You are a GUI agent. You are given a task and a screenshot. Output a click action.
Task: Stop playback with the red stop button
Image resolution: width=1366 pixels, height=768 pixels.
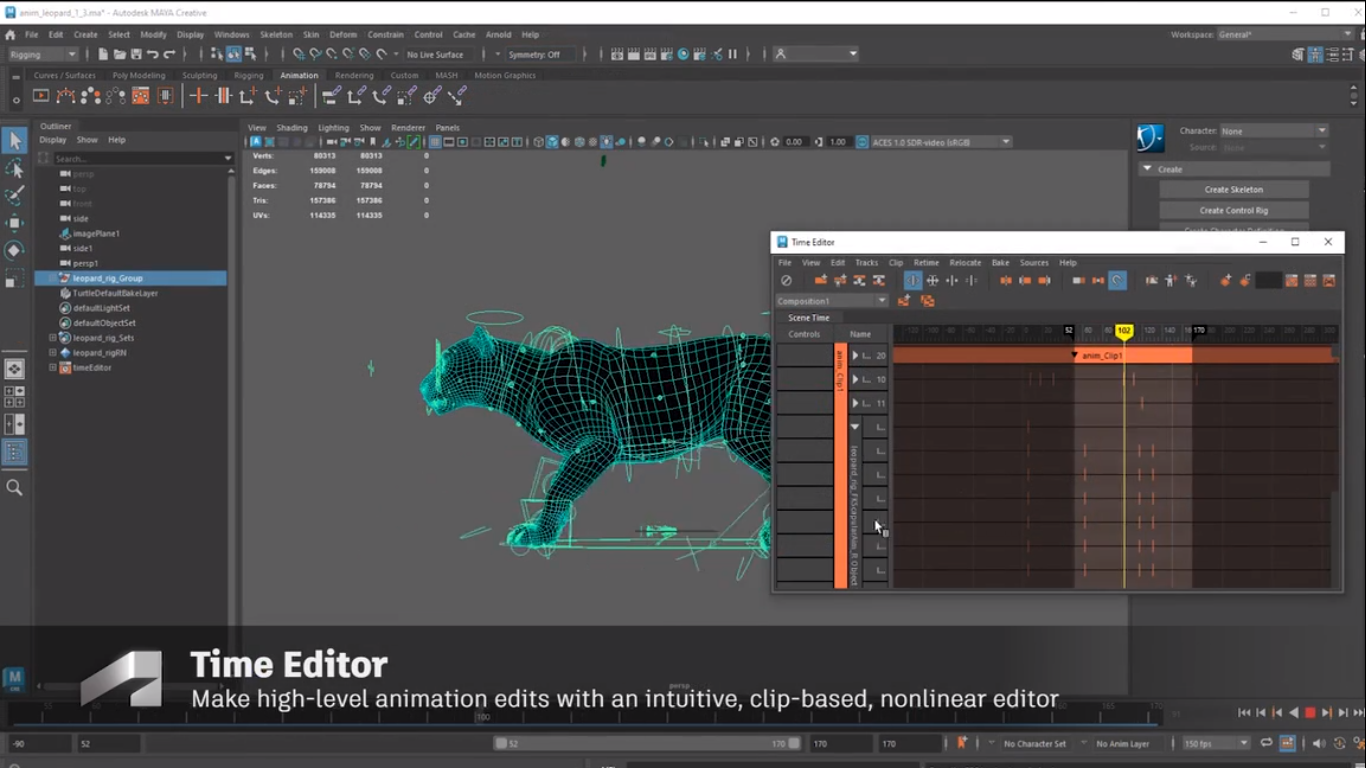tap(1310, 713)
